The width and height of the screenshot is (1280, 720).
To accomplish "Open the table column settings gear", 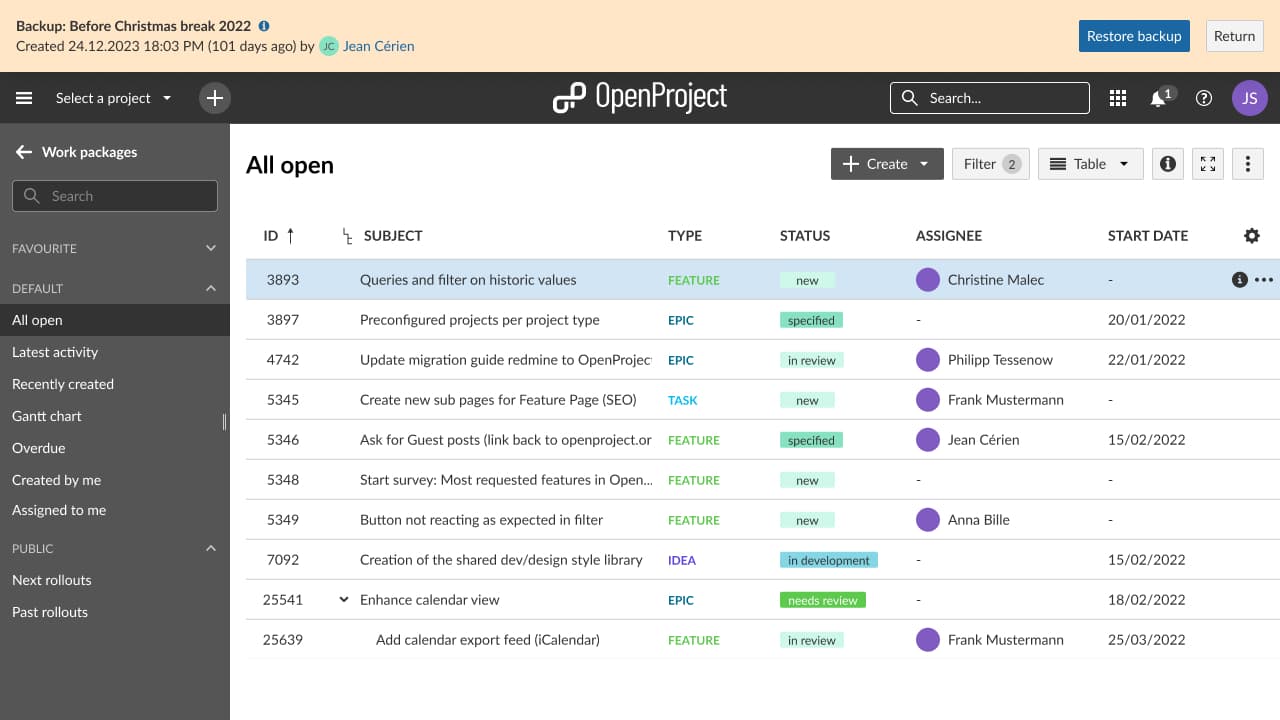I will (x=1251, y=235).
